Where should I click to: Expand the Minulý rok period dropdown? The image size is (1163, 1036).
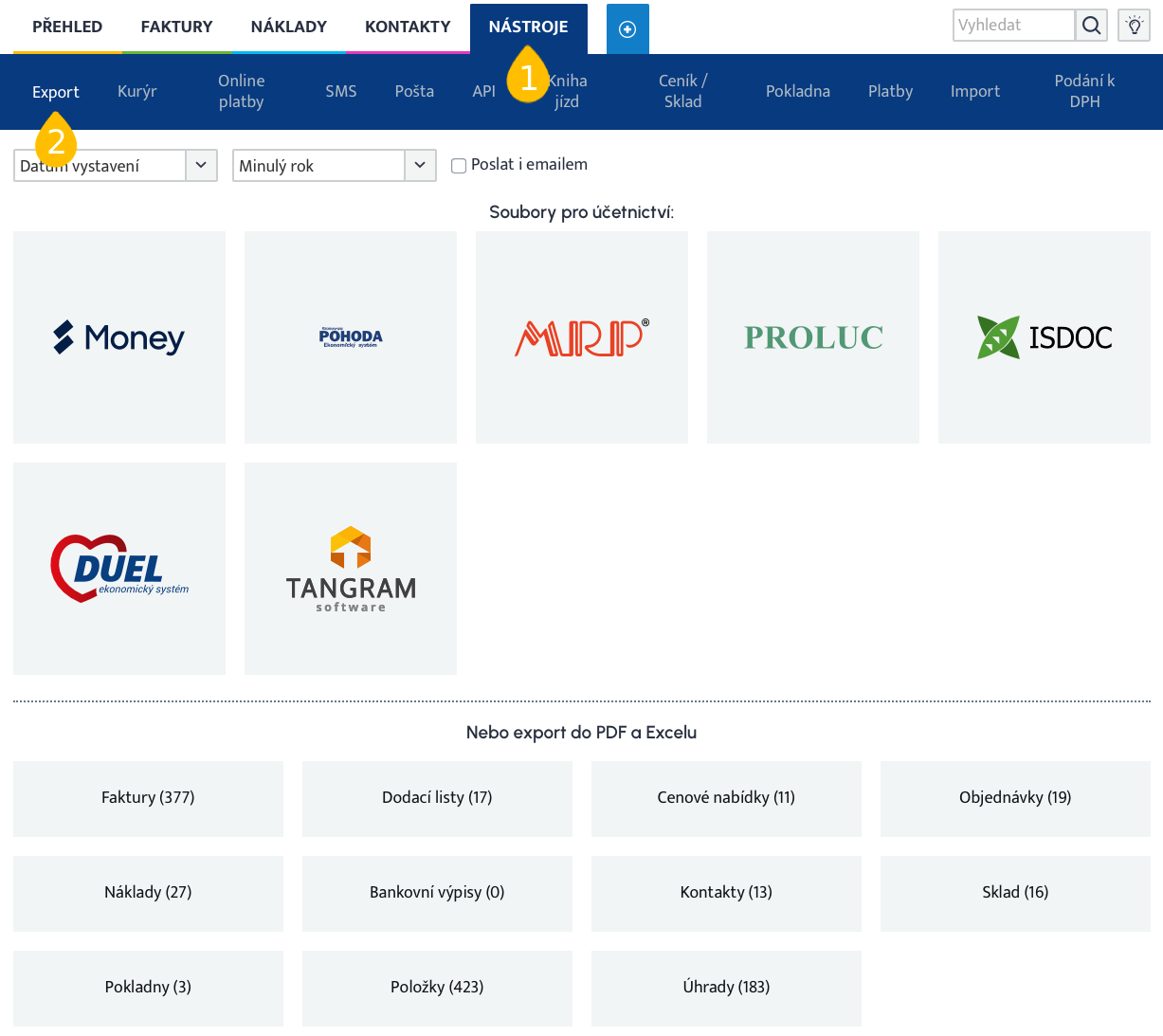pos(334,166)
